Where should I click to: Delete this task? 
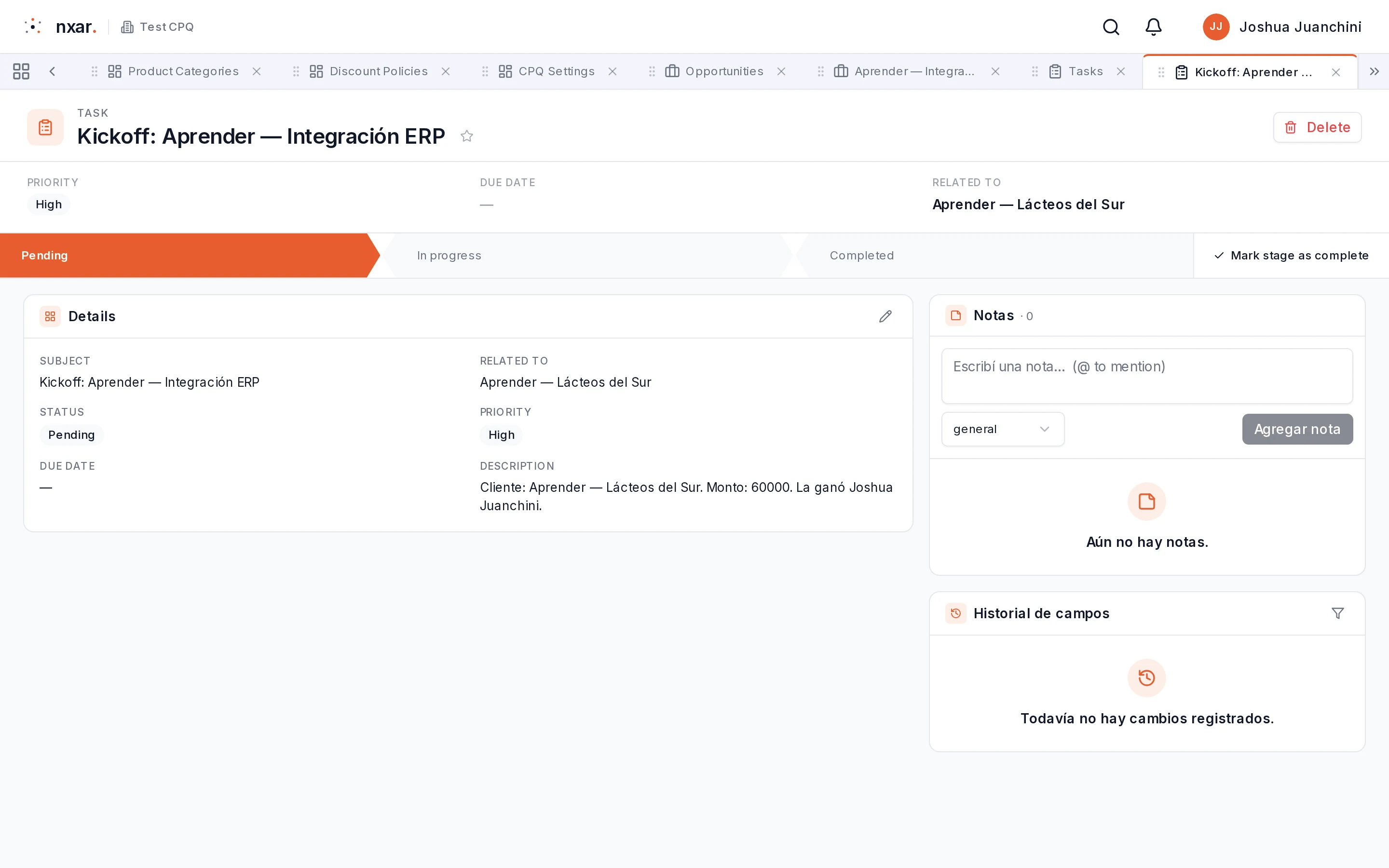(1317, 127)
